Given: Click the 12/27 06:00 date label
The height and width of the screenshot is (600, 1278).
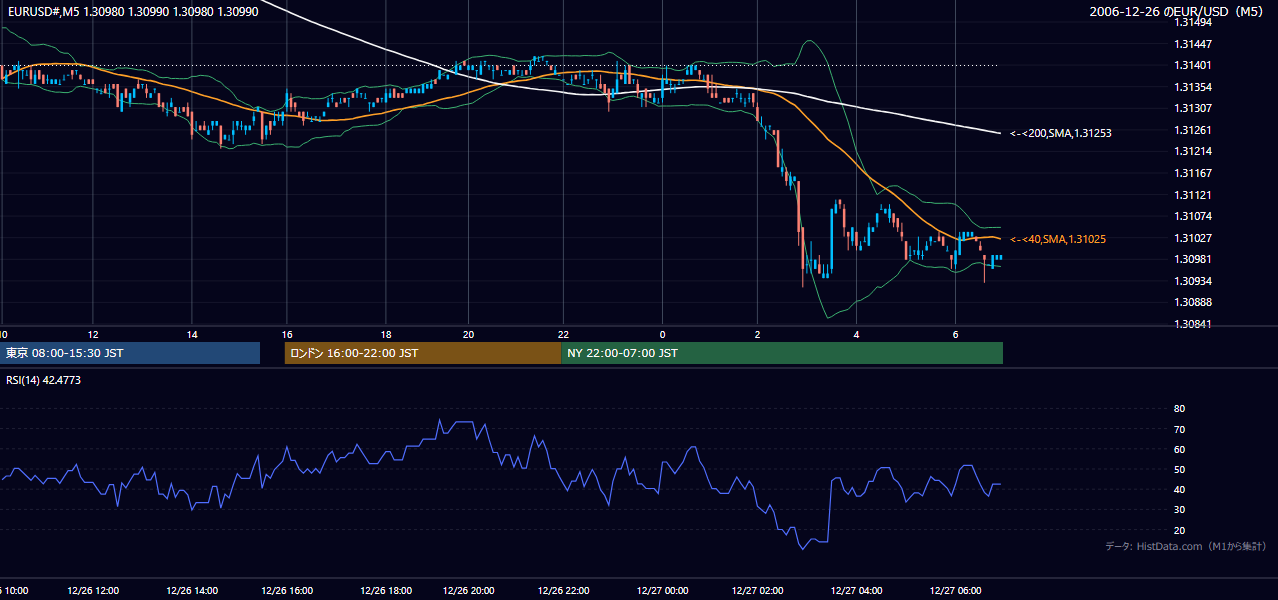Looking at the screenshot, I should (956, 591).
